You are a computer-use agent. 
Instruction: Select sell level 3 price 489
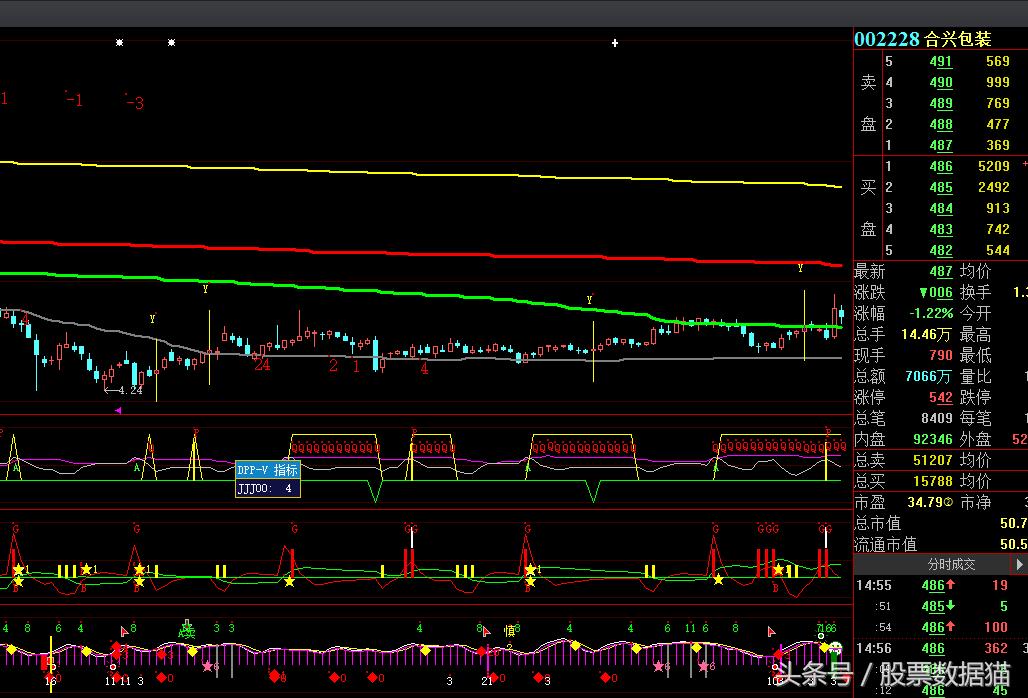click(941, 103)
